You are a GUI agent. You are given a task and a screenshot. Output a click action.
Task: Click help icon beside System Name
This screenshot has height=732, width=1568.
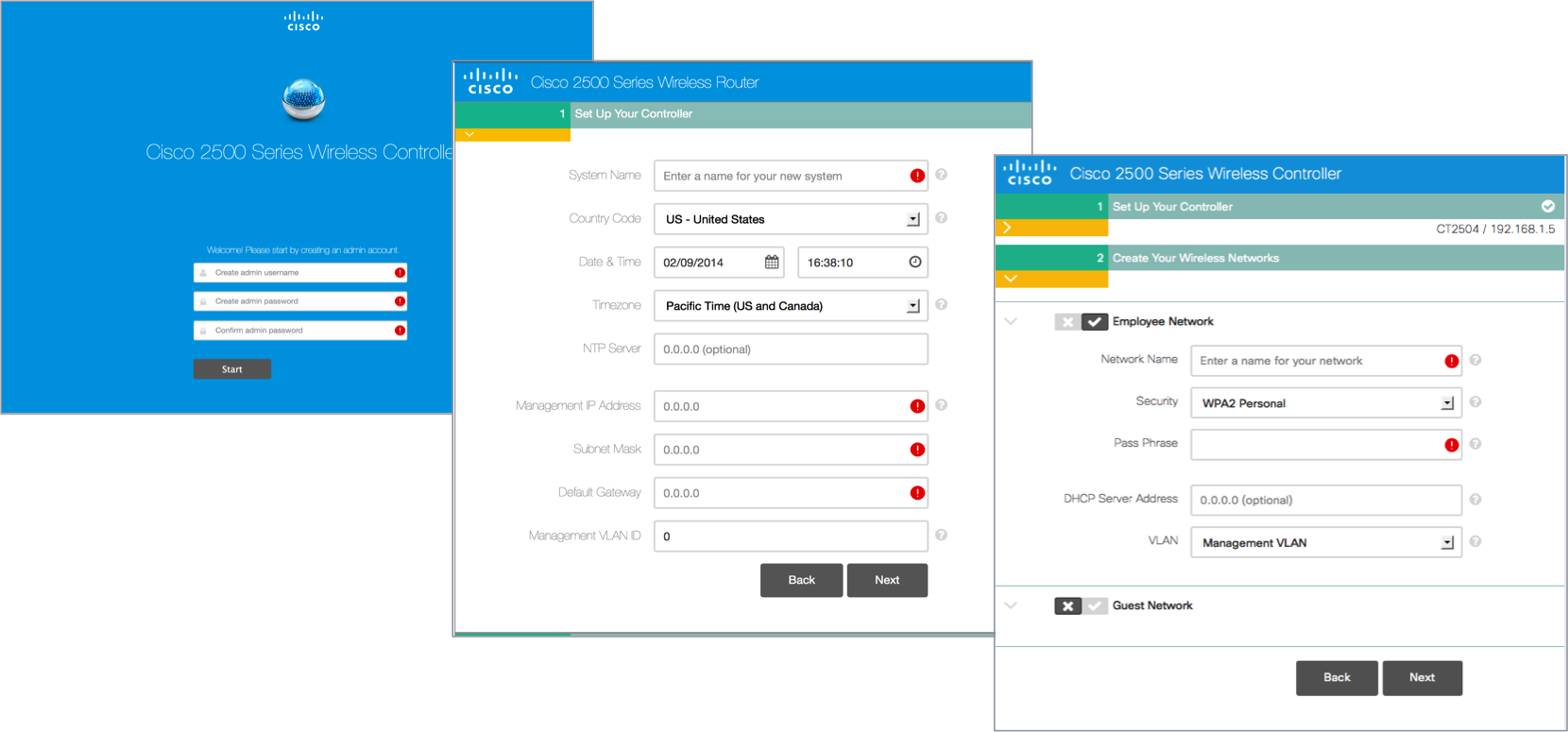click(x=941, y=175)
